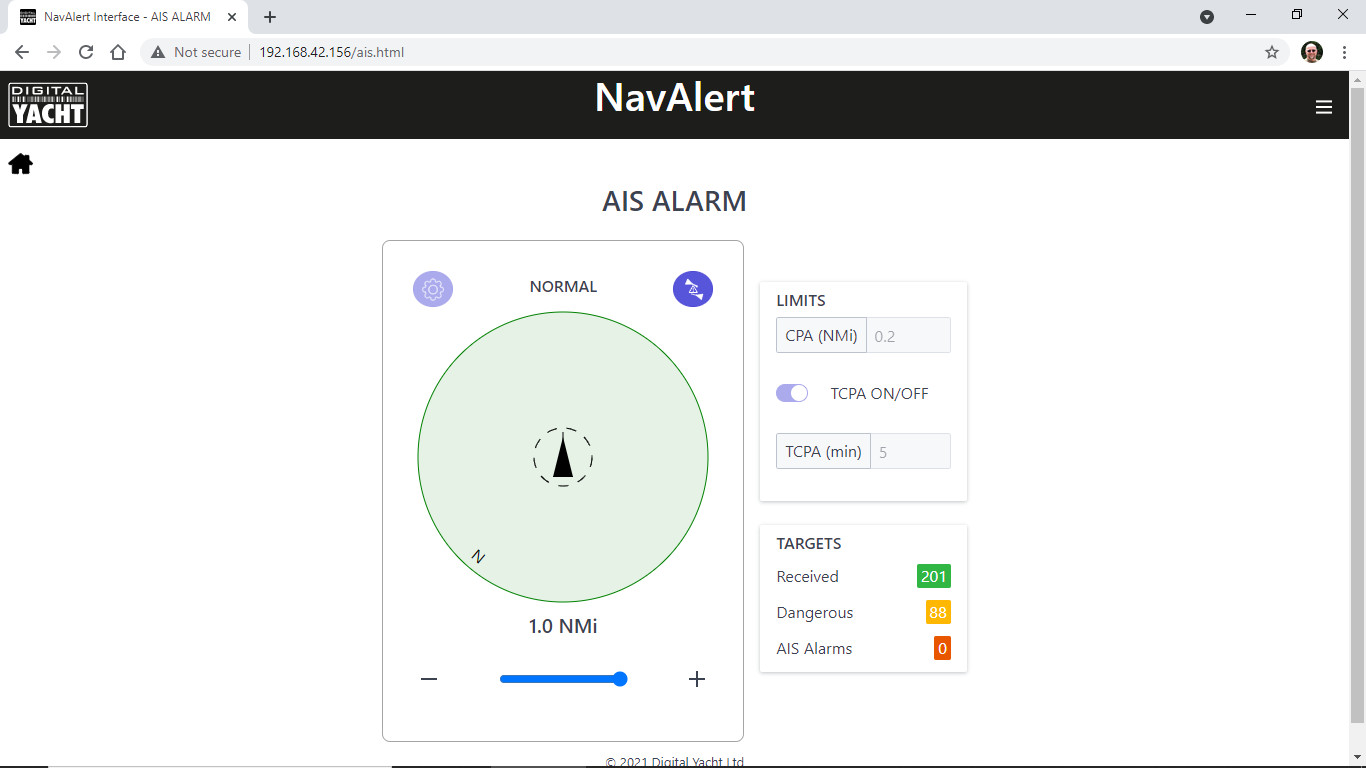
Task: Open the hamburger menu in NavAlert header
Action: coord(1323,107)
